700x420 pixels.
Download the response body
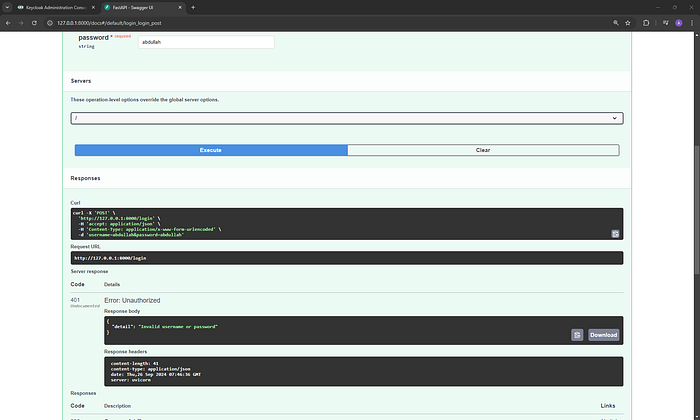pyautogui.click(x=604, y=335)
